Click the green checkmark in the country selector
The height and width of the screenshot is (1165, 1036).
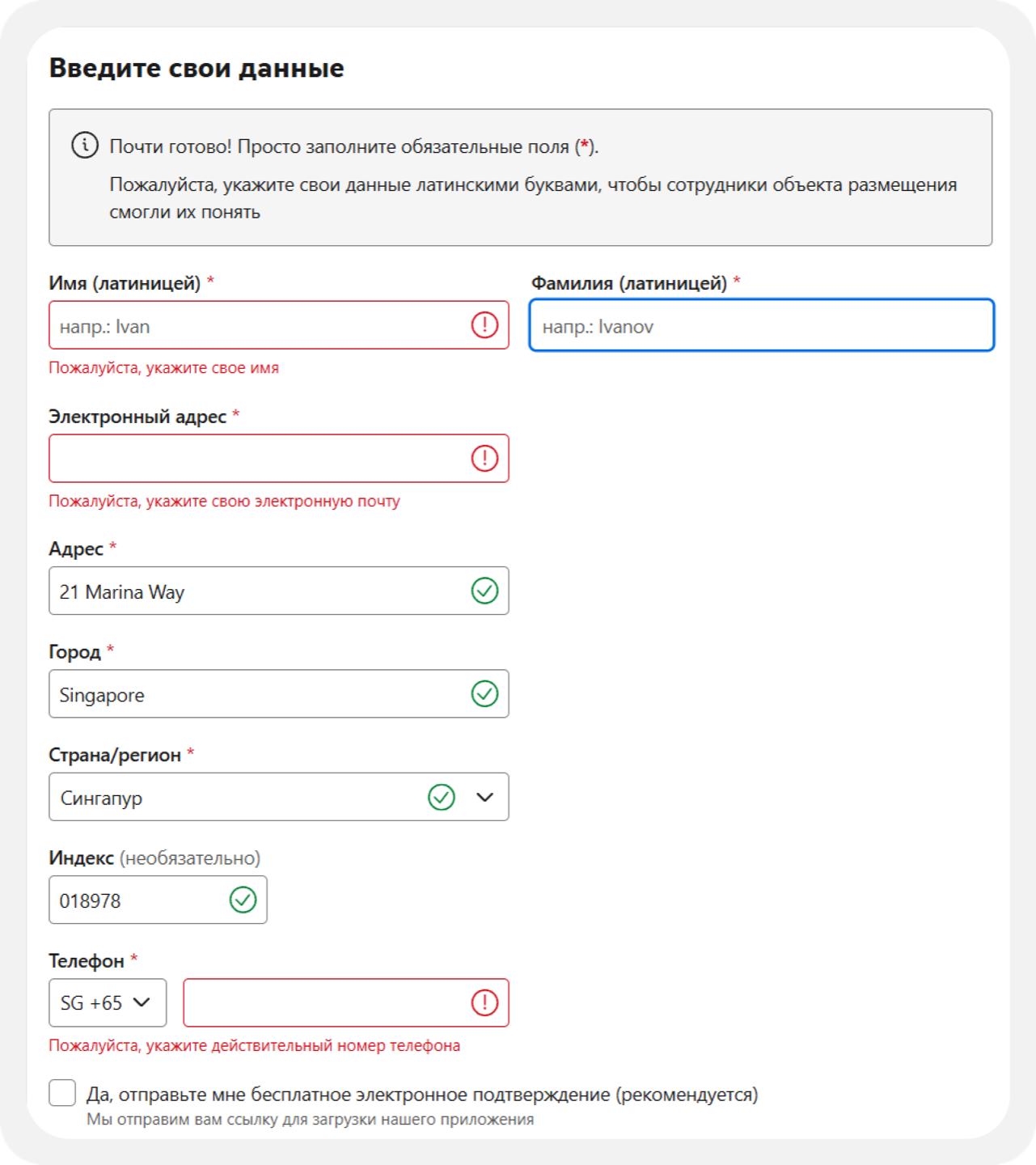[442, 797]
